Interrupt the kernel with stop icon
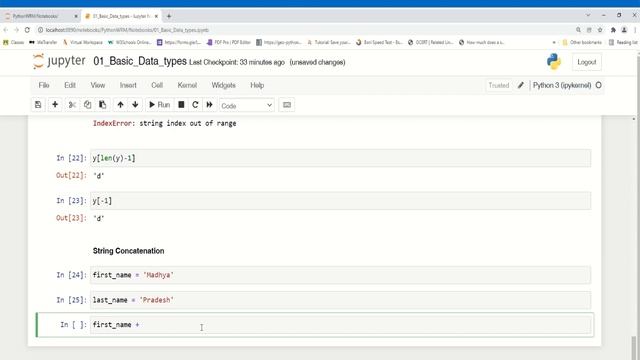Screen dimensions: 640x360 tap(181, 105)
